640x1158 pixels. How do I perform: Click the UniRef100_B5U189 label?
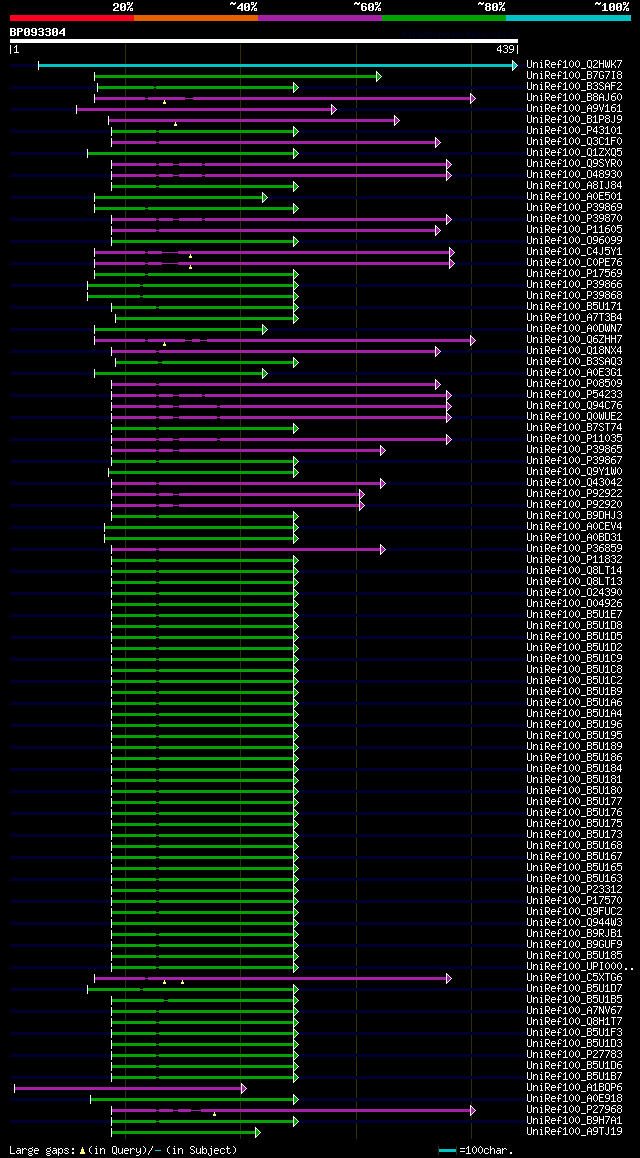(x=574, y=747)
